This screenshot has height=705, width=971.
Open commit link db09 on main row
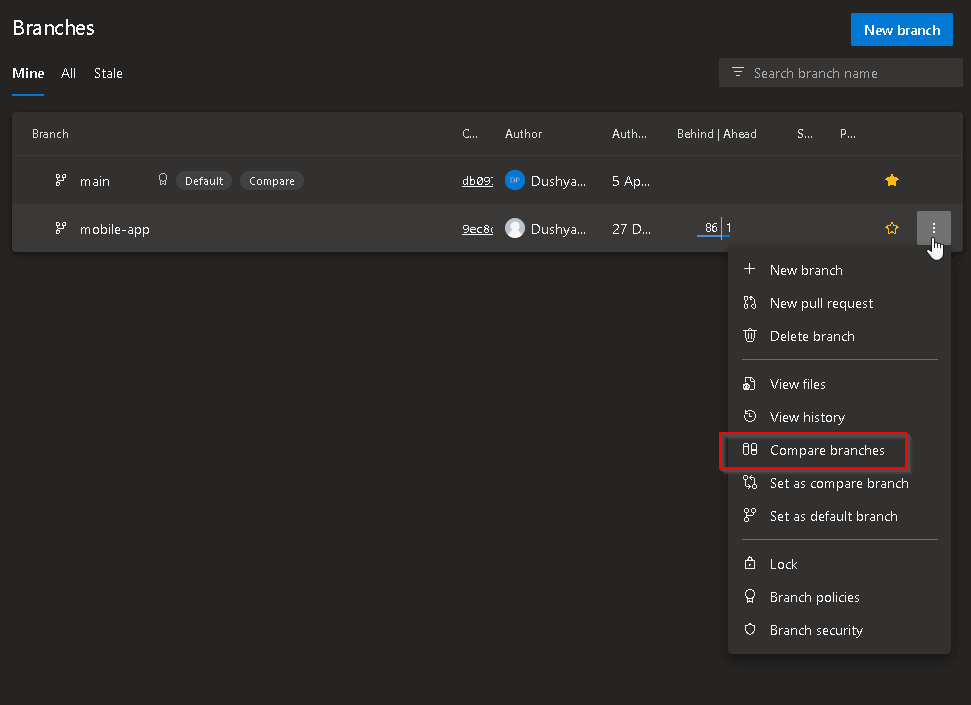tap(477, 181)
